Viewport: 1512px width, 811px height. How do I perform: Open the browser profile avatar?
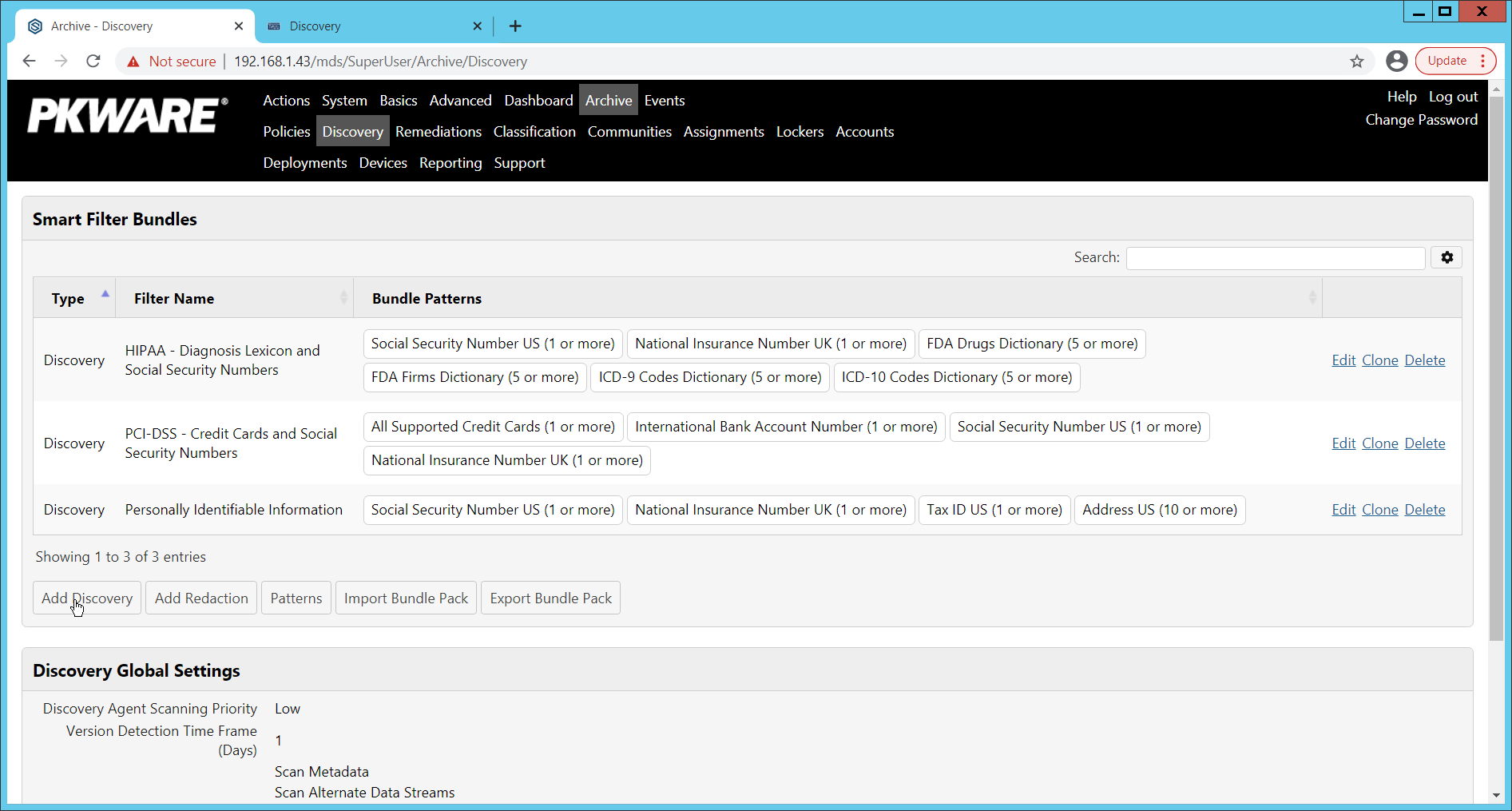pyautogui.click(x=1396, y=61)
